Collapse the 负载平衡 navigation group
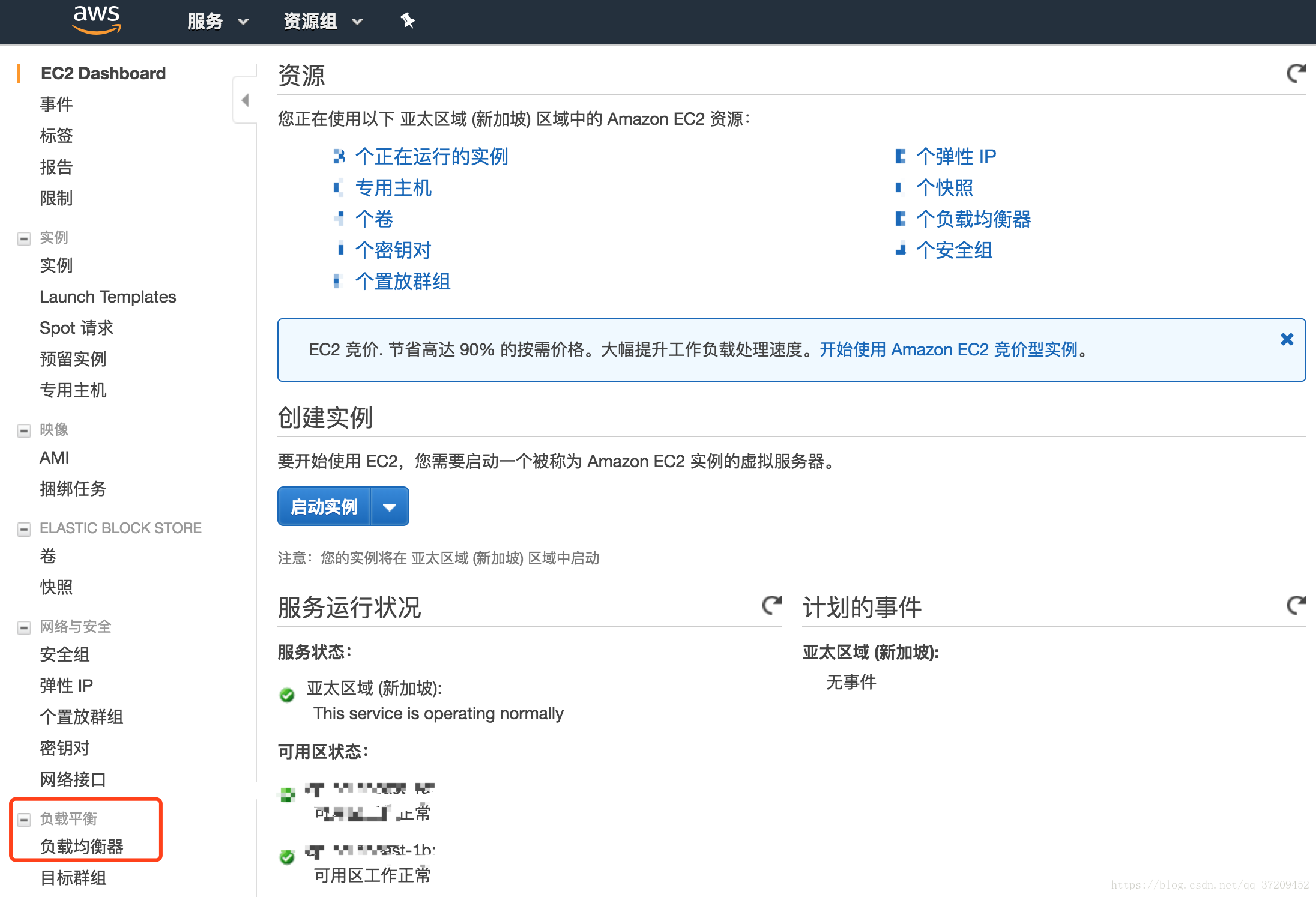Screen dimensions: 1316x897 pyautogui.click(x=24, y=820)
